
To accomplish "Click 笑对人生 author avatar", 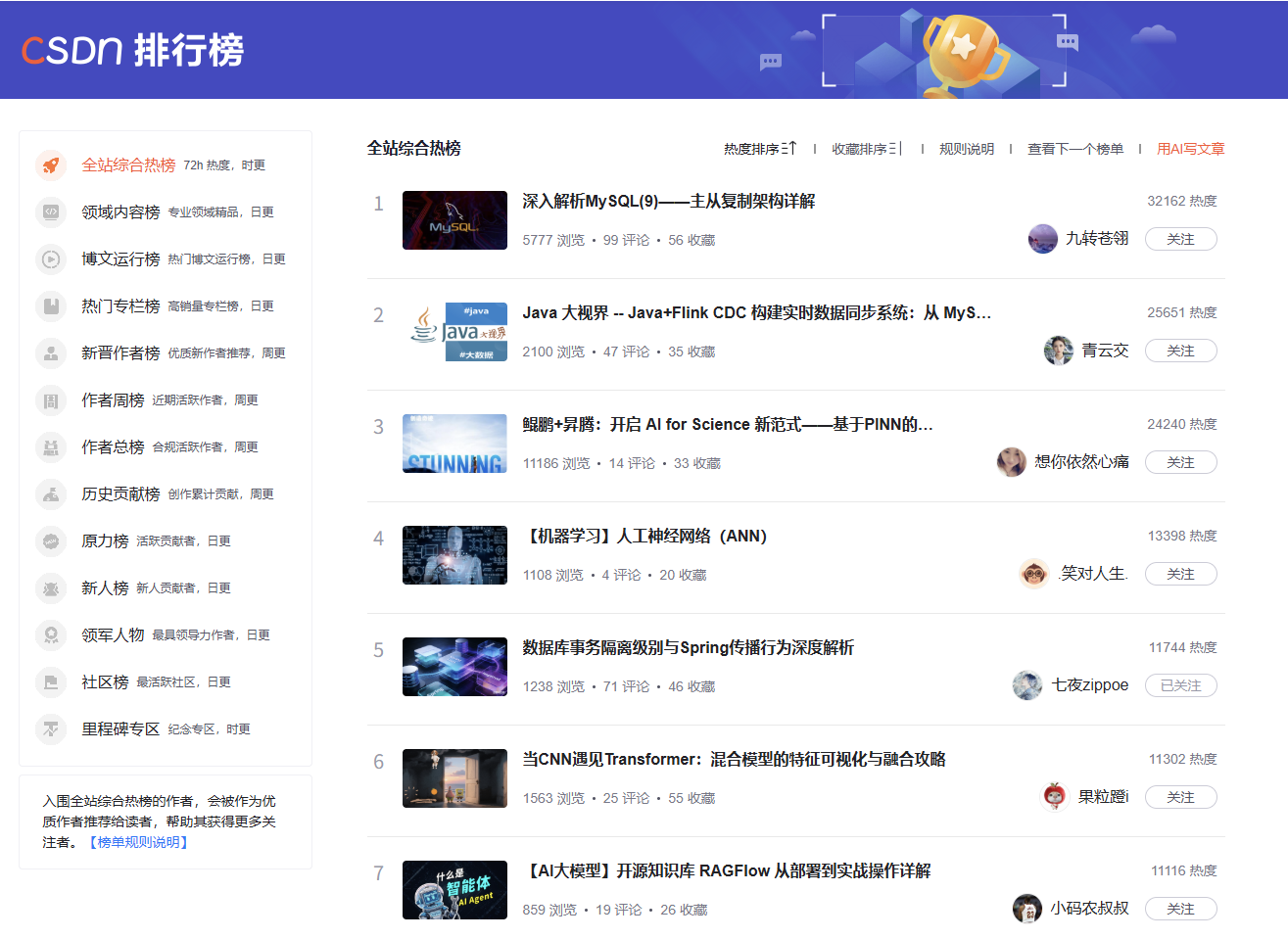I will [x=1034, y=574].
